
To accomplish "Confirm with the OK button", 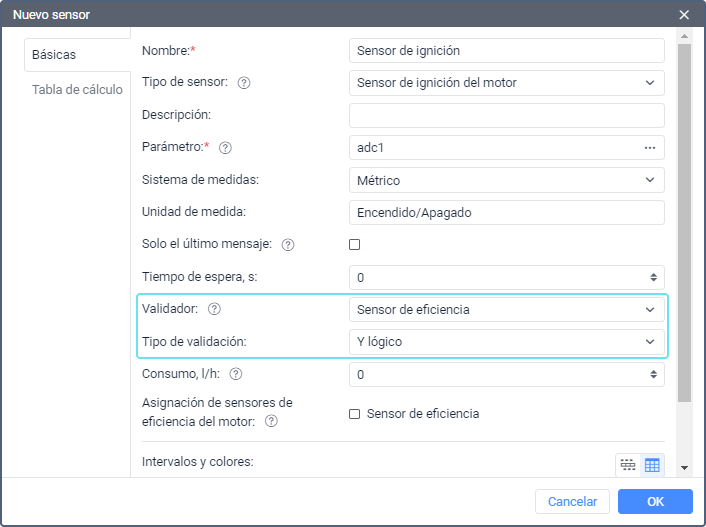I will 655,502.
